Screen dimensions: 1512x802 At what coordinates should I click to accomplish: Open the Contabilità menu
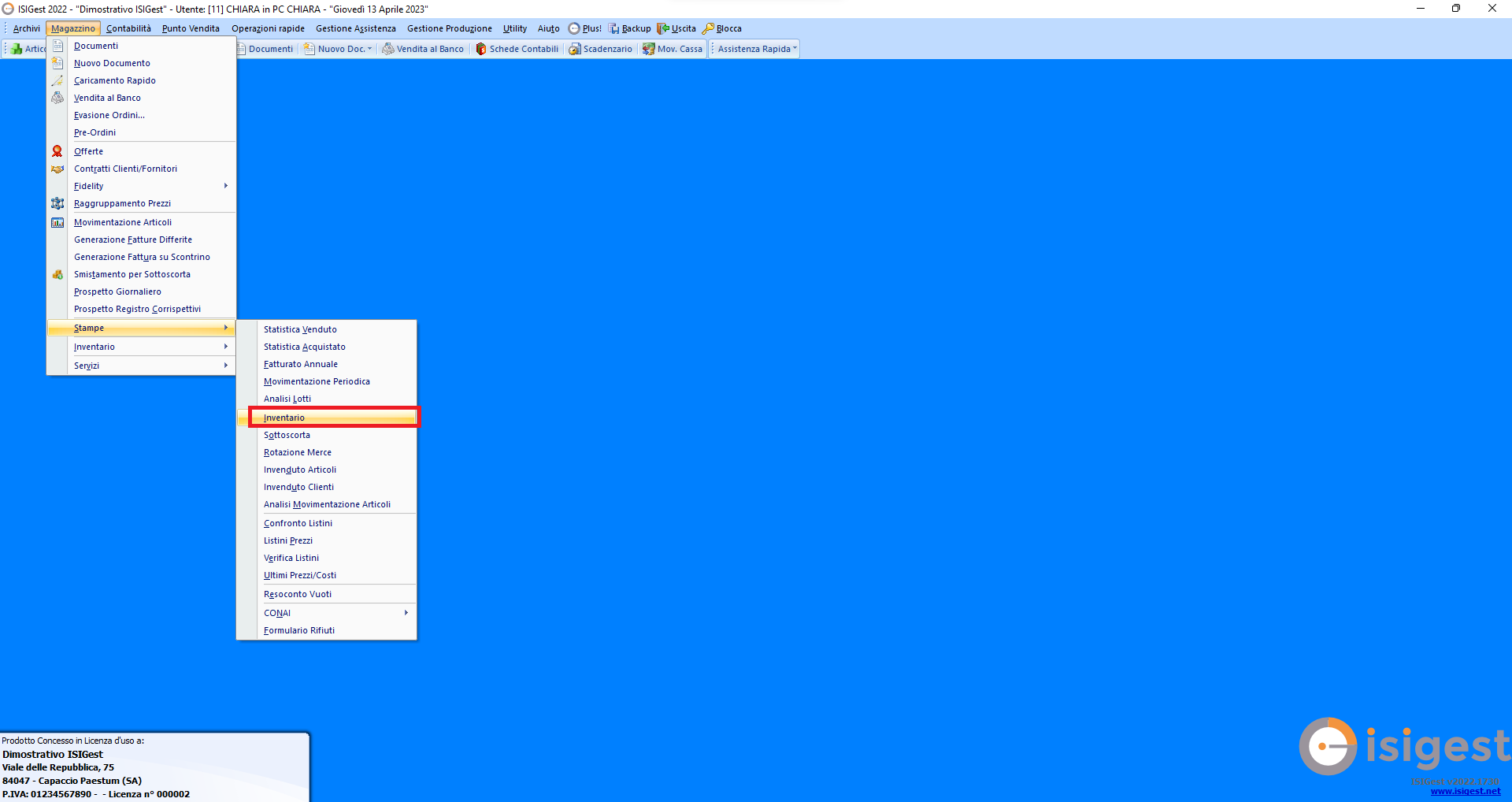[x=128, y=28]
